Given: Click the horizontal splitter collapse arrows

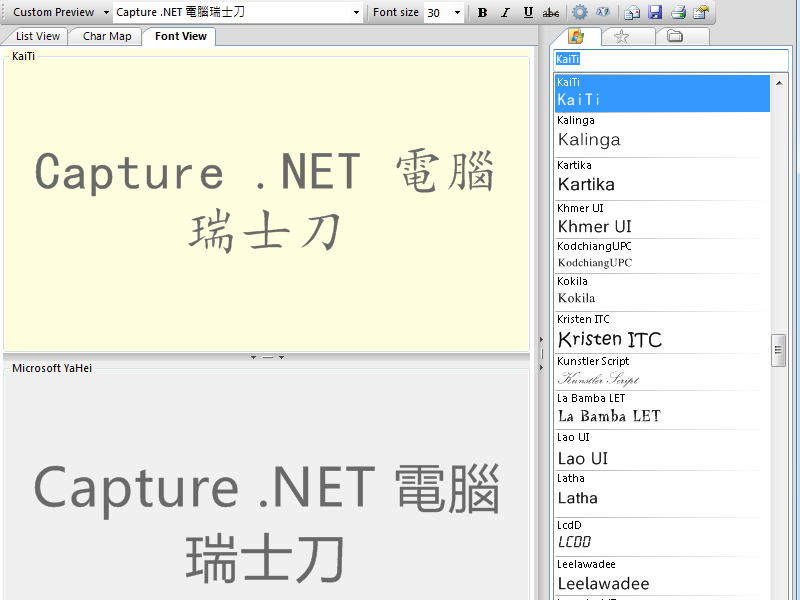Looking at the screenshot, I should (x=267, y=357).
